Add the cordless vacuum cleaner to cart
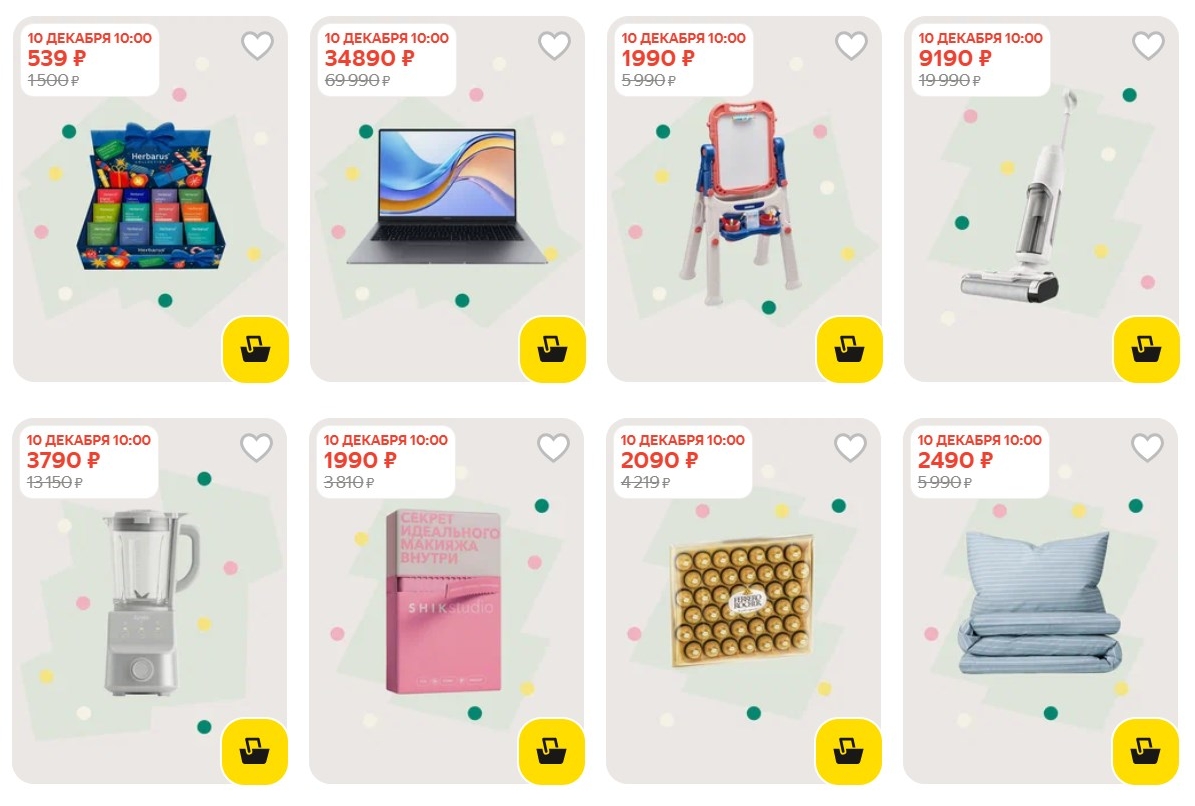Screen dimensions: 1195x806 [1146, 350]
